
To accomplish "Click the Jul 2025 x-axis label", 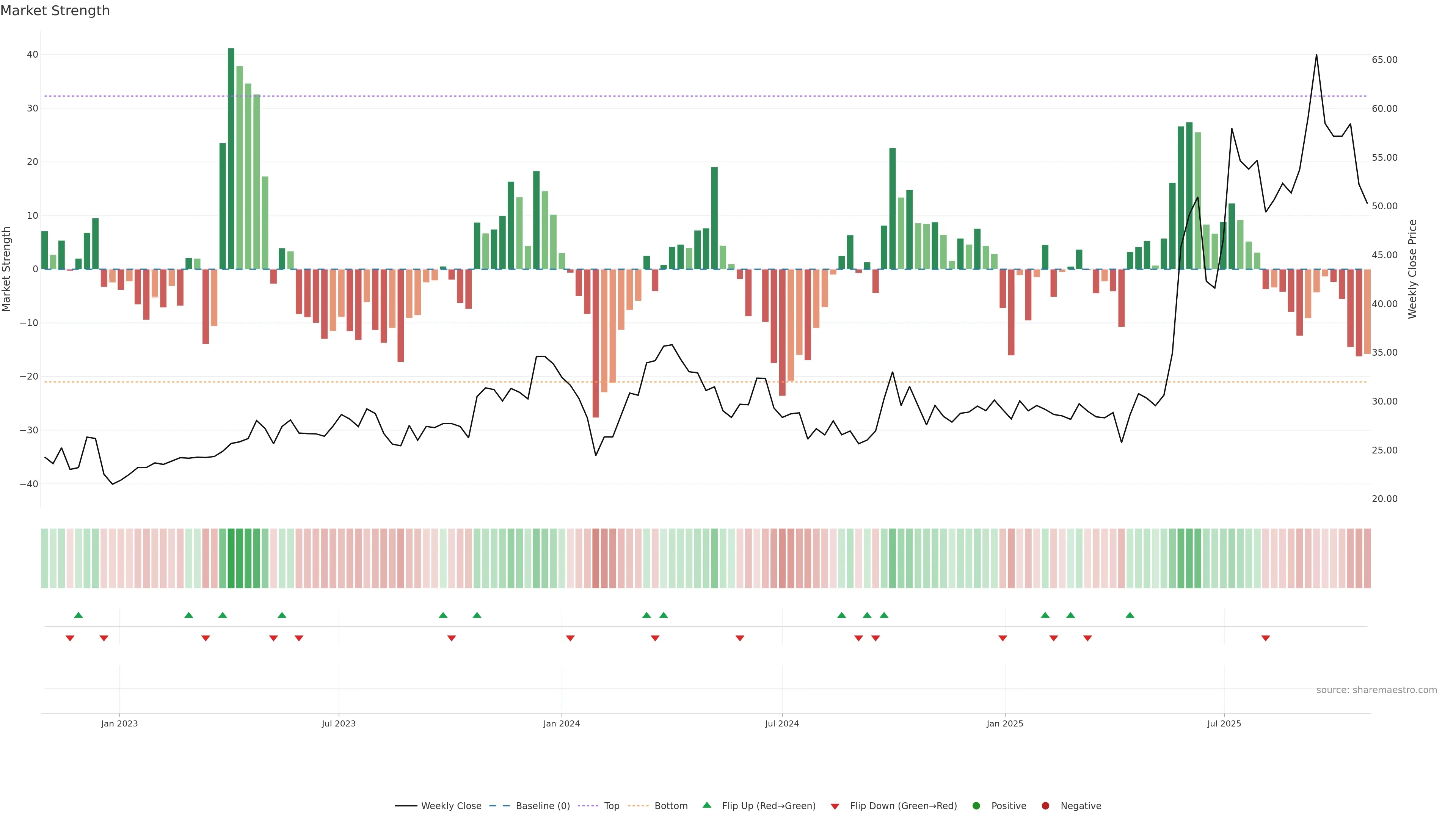I will [x=1224, y=723].
